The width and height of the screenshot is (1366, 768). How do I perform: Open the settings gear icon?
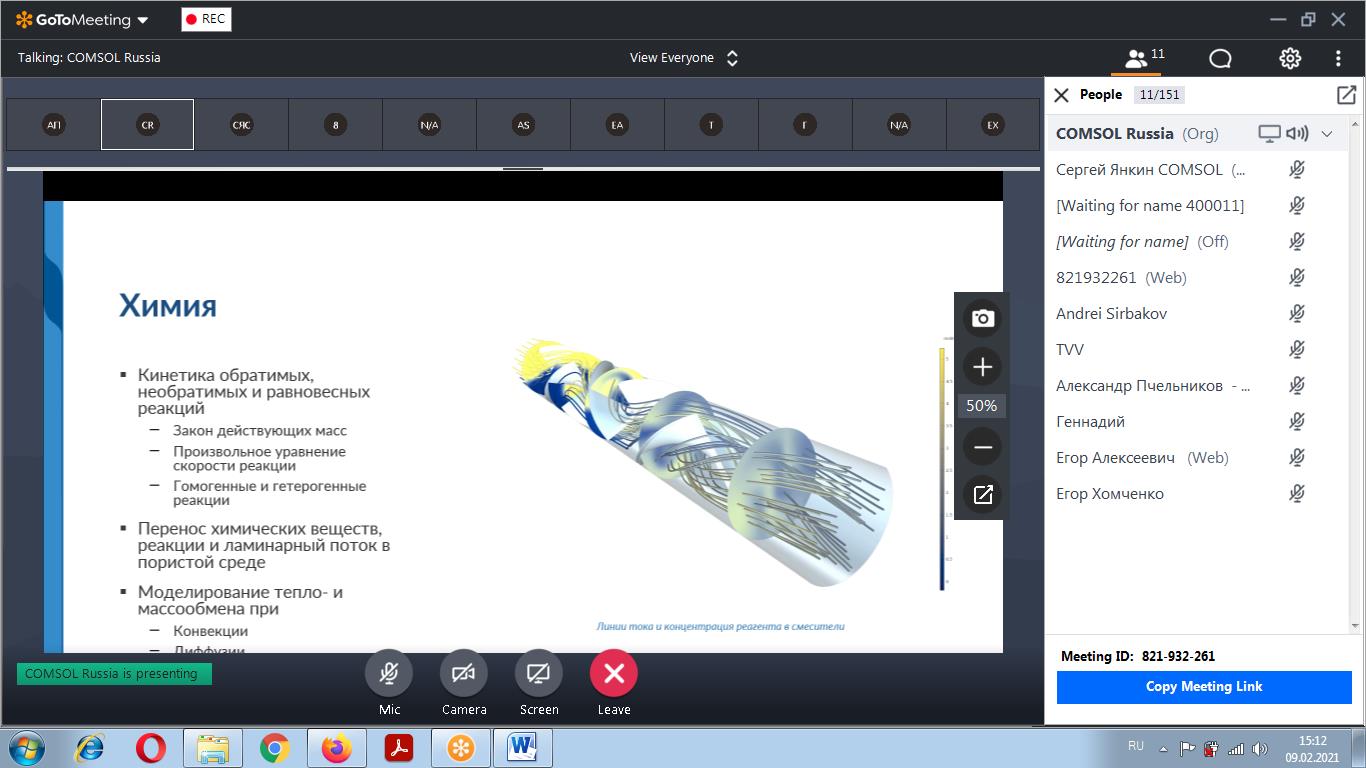1290,58
